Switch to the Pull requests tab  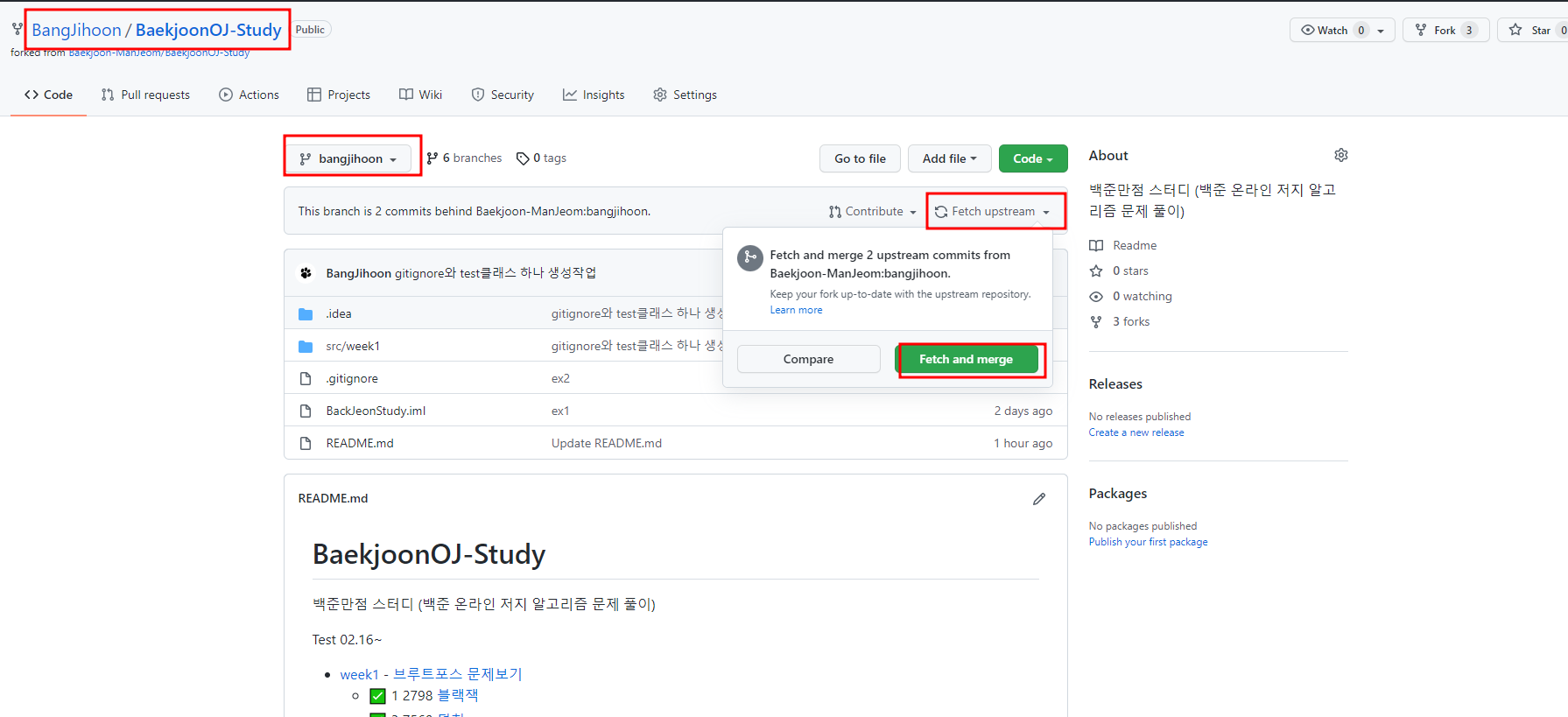(145, 95)
